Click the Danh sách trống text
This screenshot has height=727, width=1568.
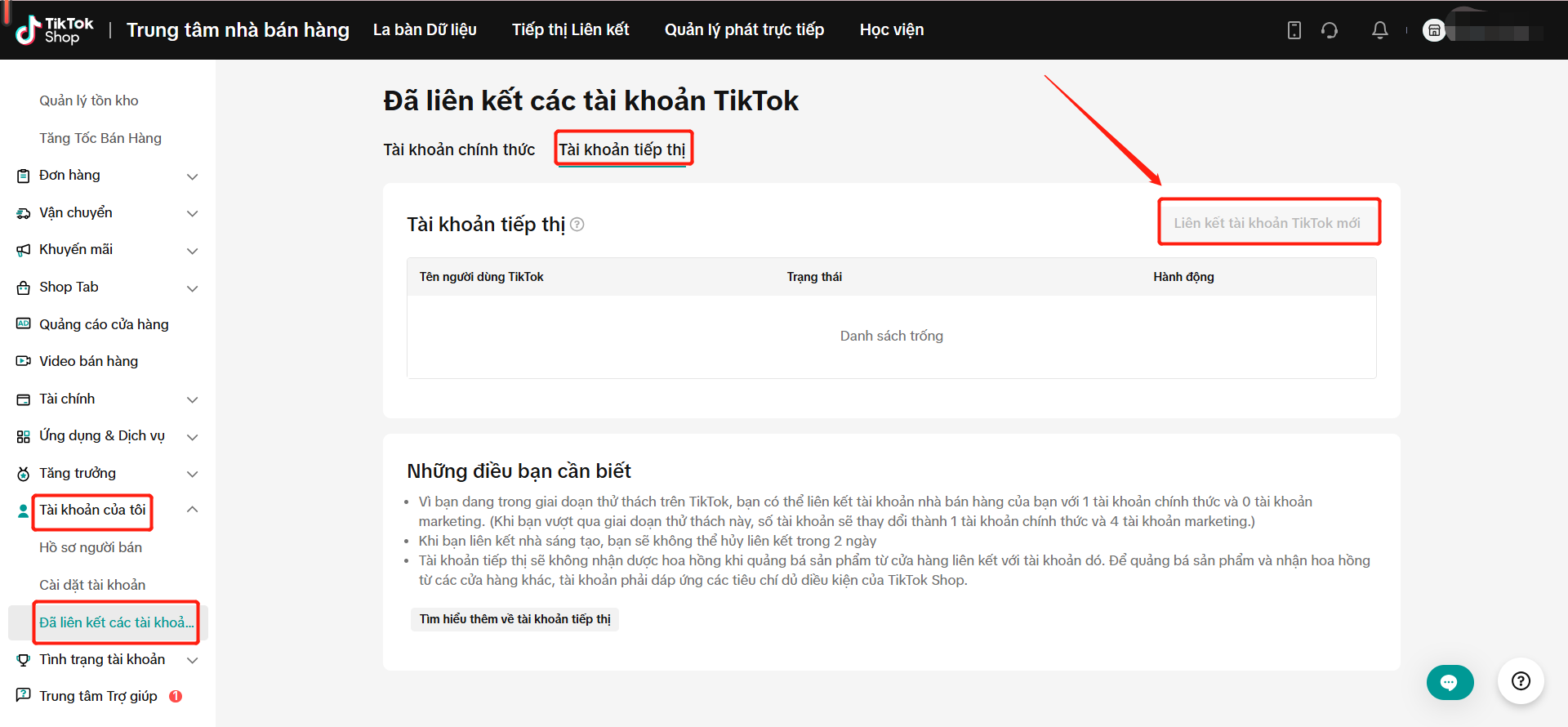(x=892, y=336)
